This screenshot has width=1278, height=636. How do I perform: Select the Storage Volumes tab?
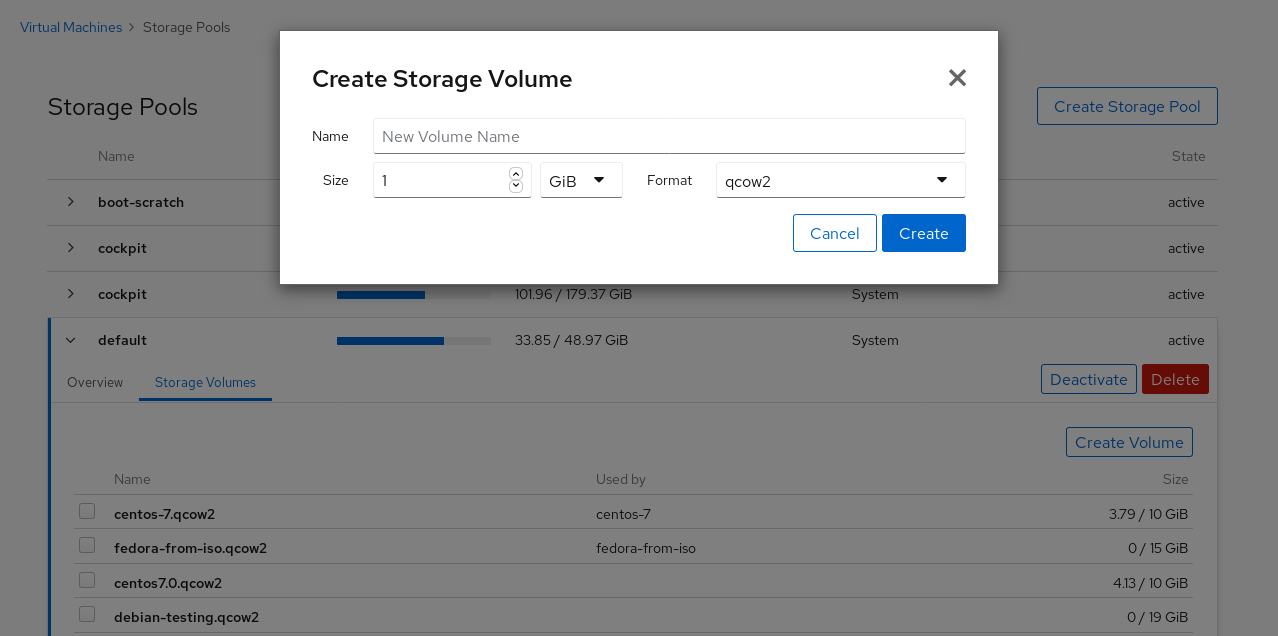click(205, 383)
